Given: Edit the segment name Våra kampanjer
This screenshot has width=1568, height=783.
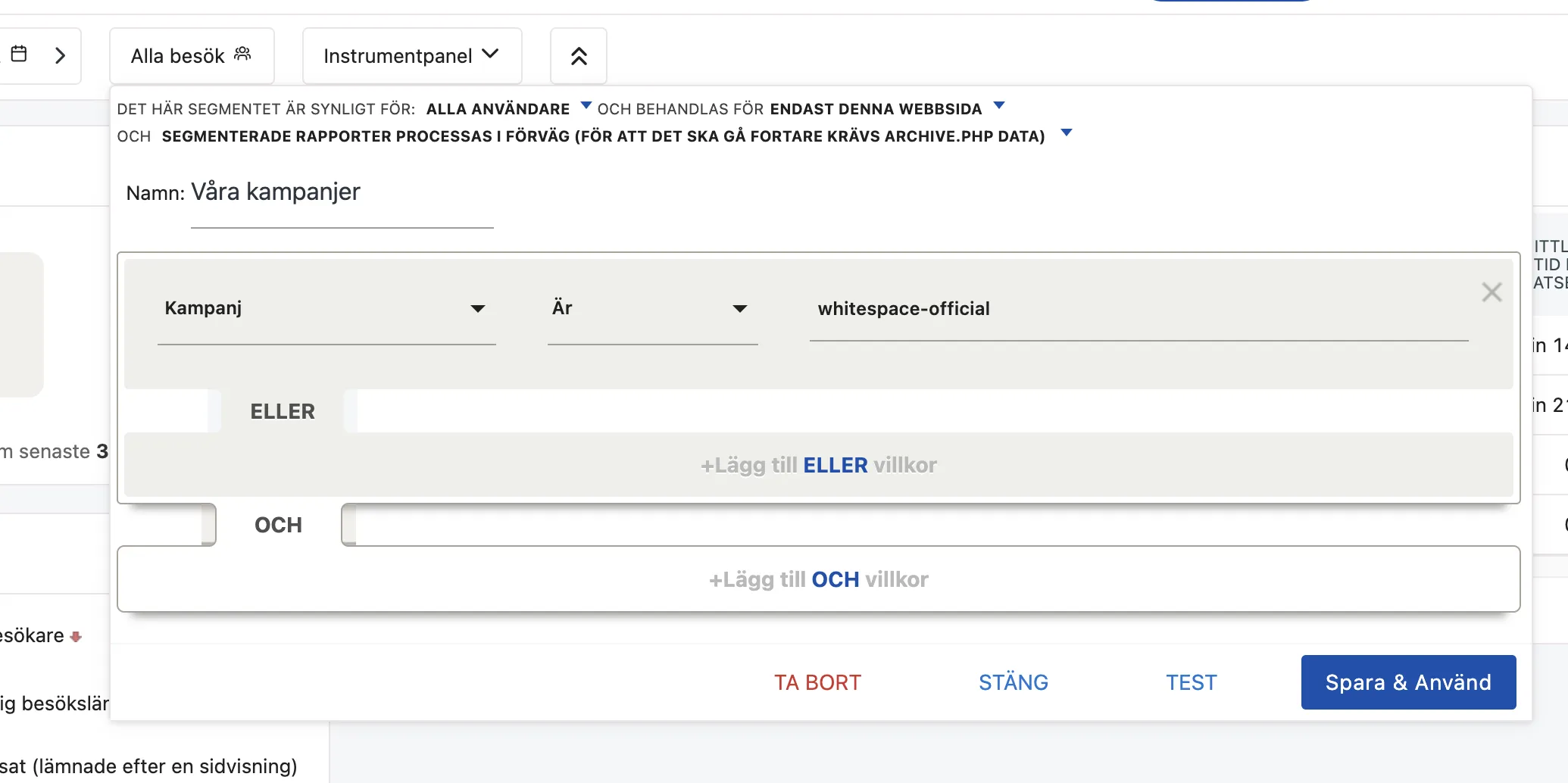Looking at the screenshot, I should coord(342,192).
